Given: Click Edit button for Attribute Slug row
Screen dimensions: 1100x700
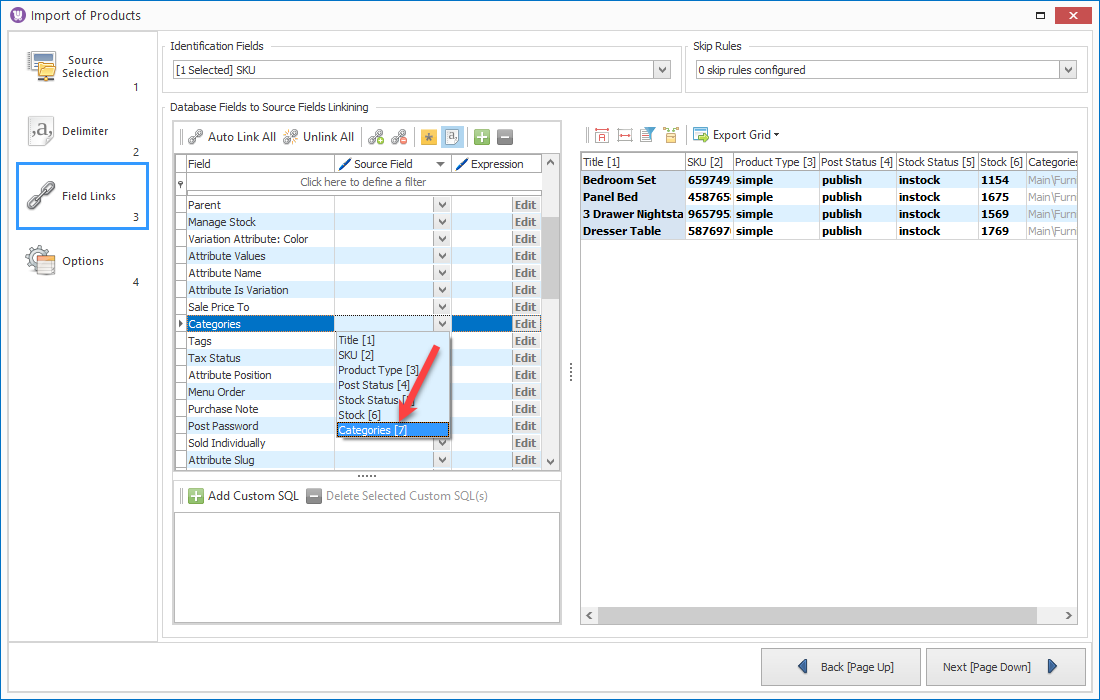Looking at the screenshot, I should 525,460.
